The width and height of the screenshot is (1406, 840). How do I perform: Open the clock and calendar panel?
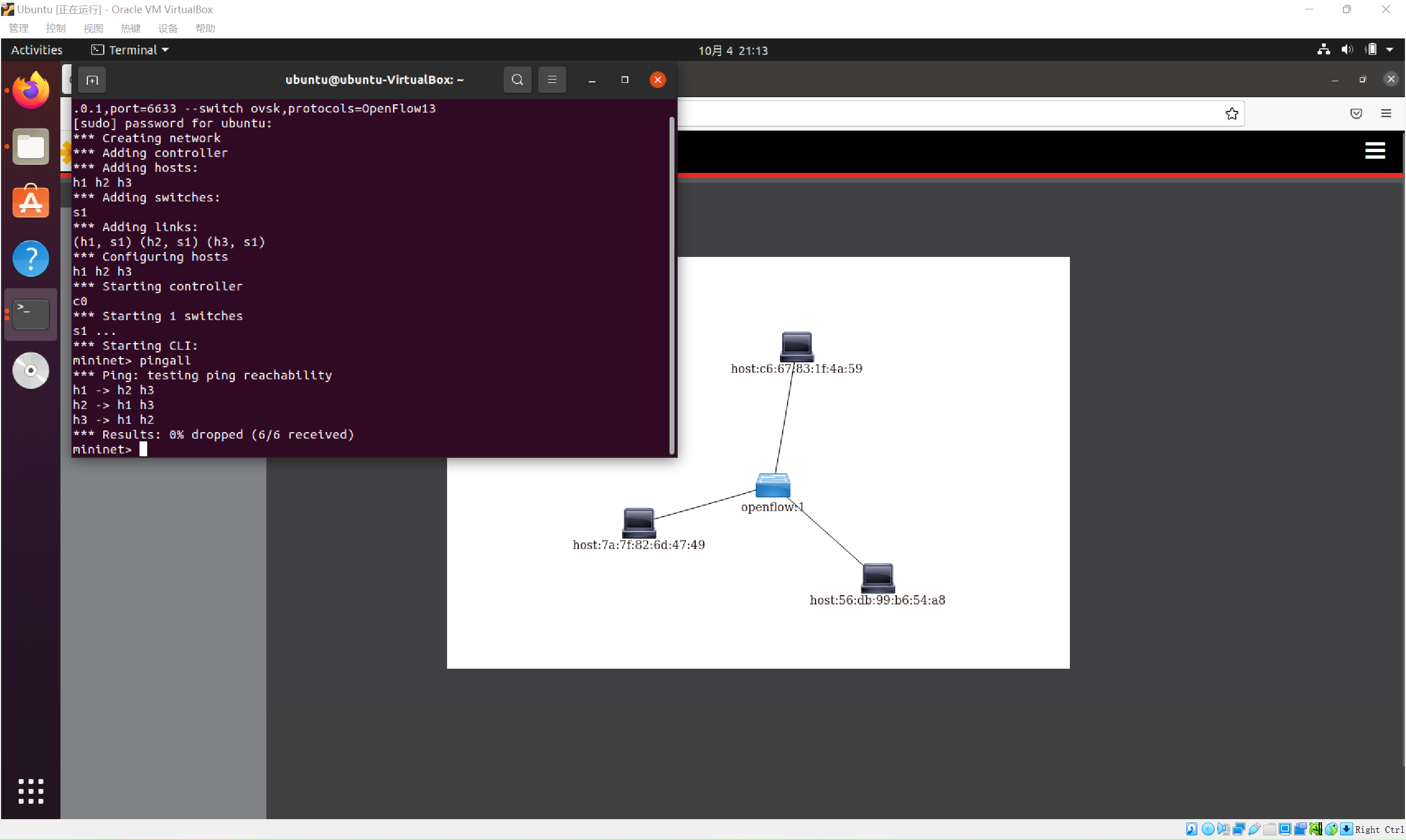pos(732,51)
